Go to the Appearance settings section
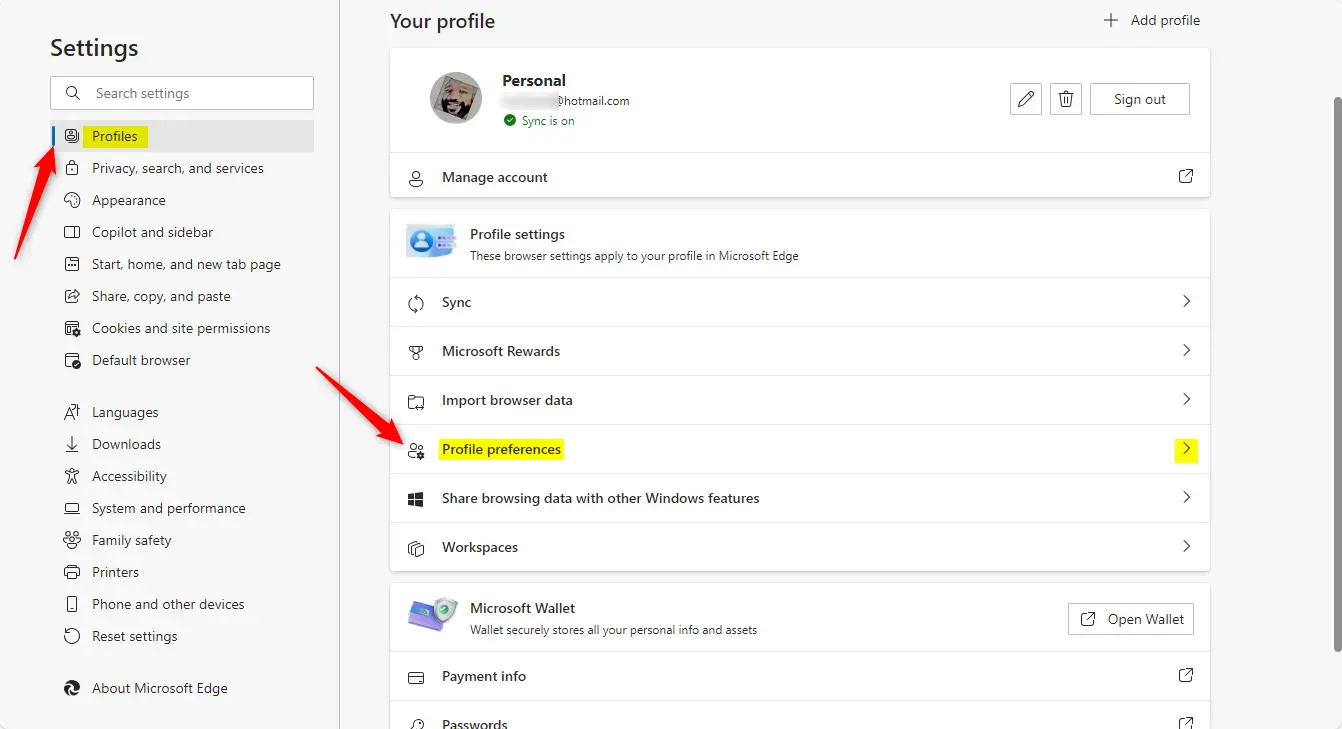The width and height of the screenshot is (1342, 729). (x=128, y=200)
